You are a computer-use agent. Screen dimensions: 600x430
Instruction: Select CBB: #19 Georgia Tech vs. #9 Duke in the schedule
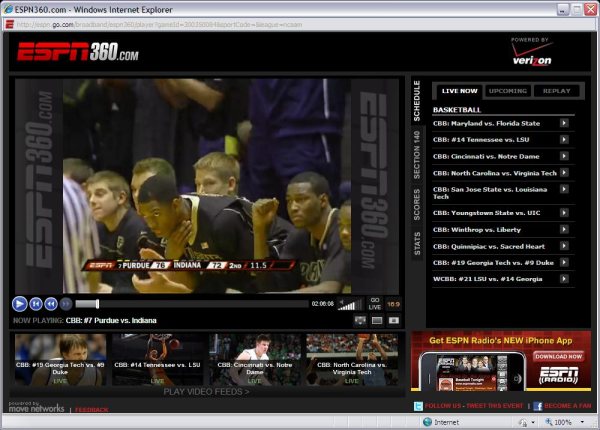(493, 262)
